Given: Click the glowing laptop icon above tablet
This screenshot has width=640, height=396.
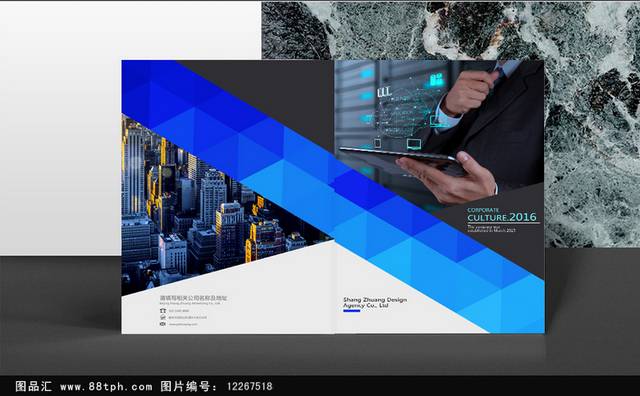Looking at the screenshot, I should tap(413, 144).
